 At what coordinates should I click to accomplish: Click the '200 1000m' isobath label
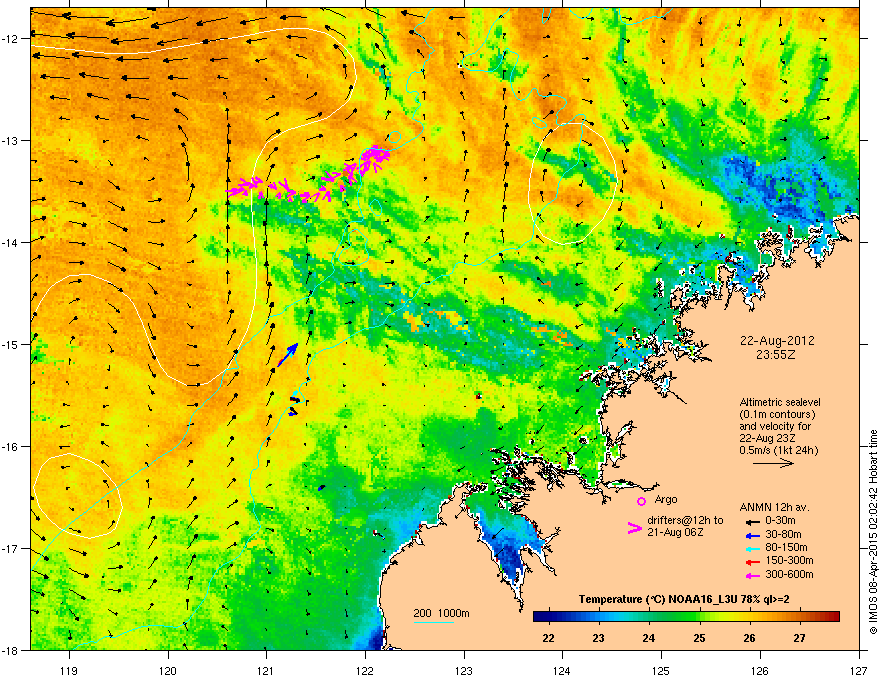tap(441, 613)
